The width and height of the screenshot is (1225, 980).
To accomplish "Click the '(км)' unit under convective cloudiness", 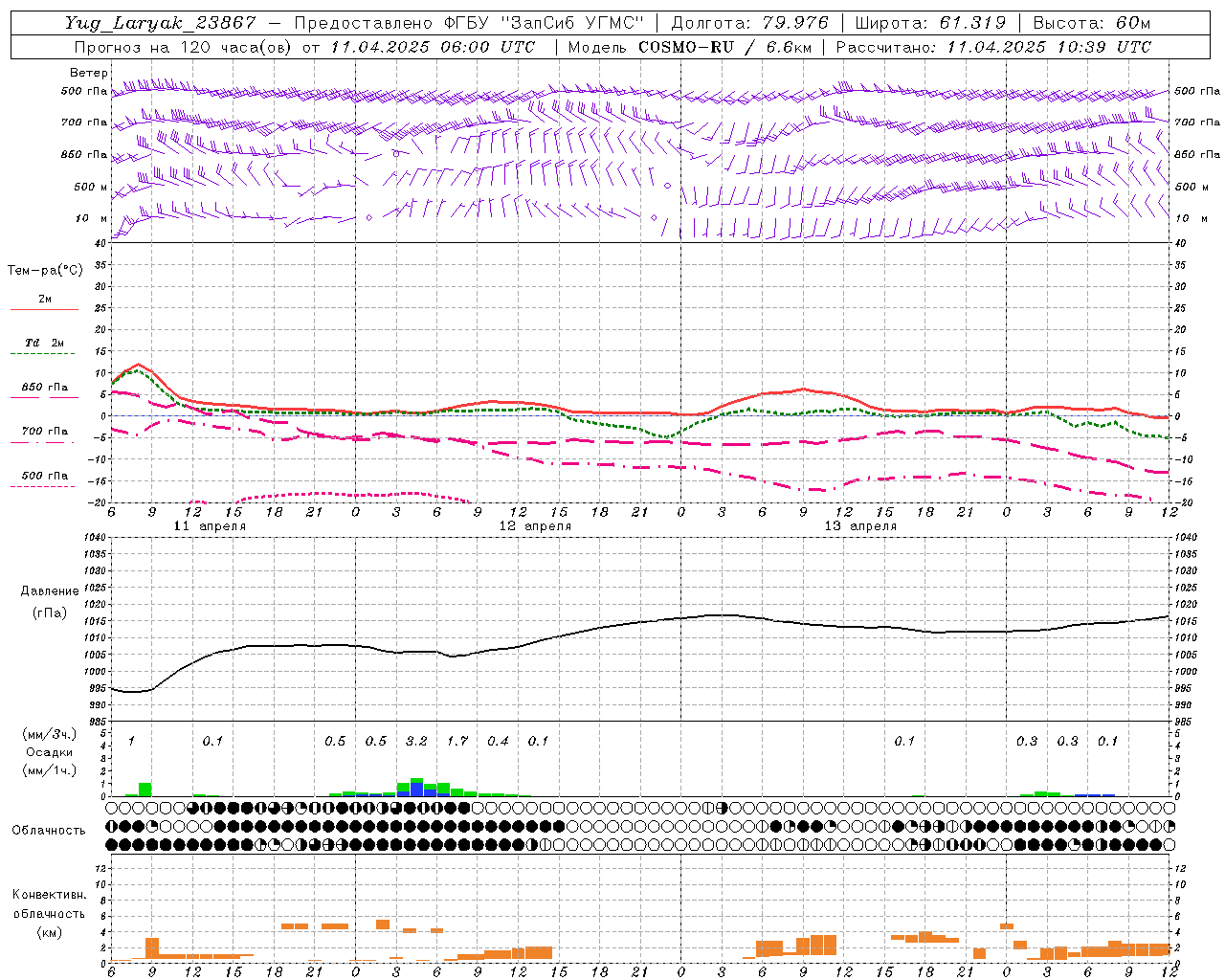I will pos(50,932).
